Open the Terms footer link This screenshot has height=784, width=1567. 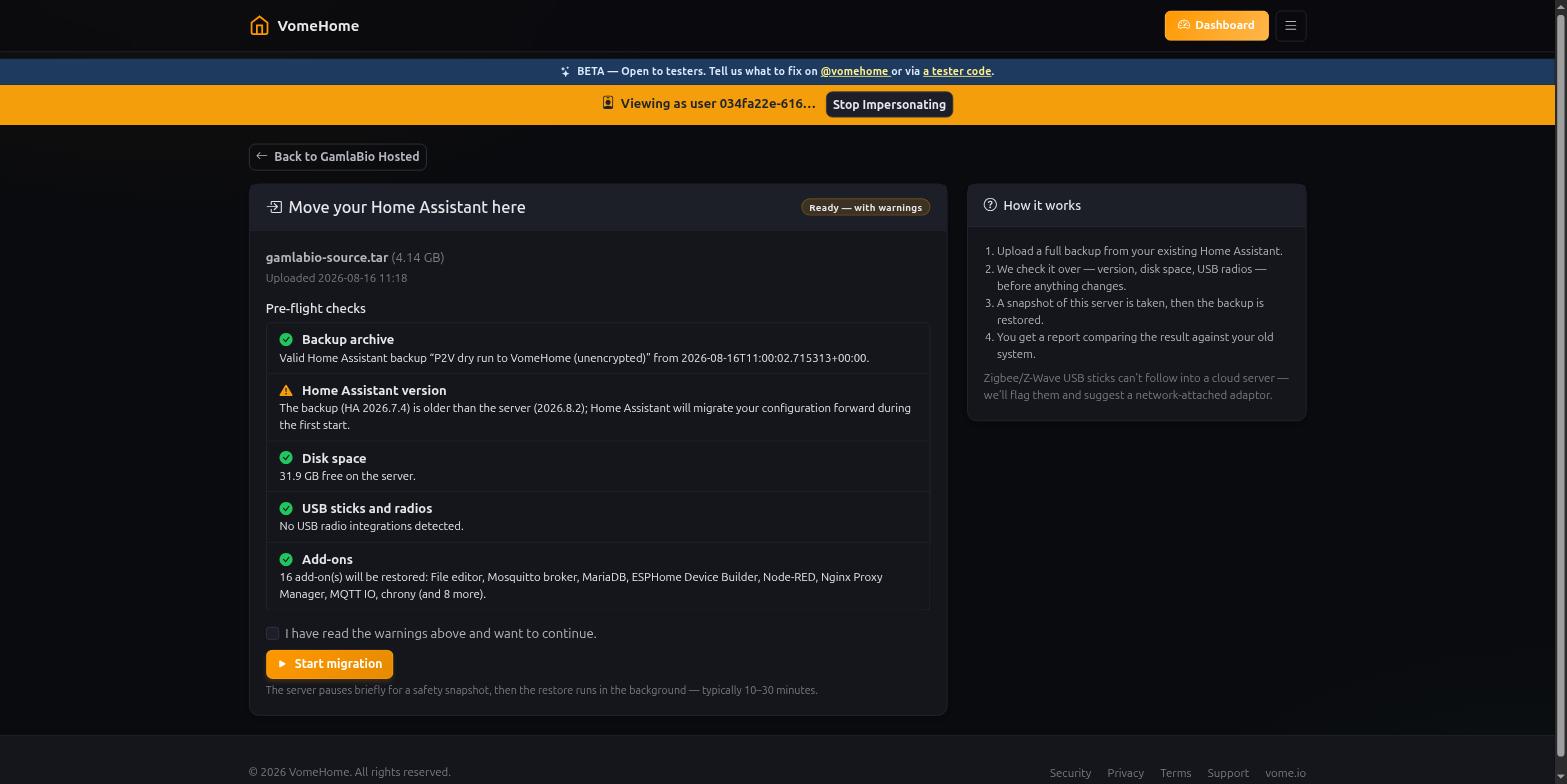(1175, 773)
